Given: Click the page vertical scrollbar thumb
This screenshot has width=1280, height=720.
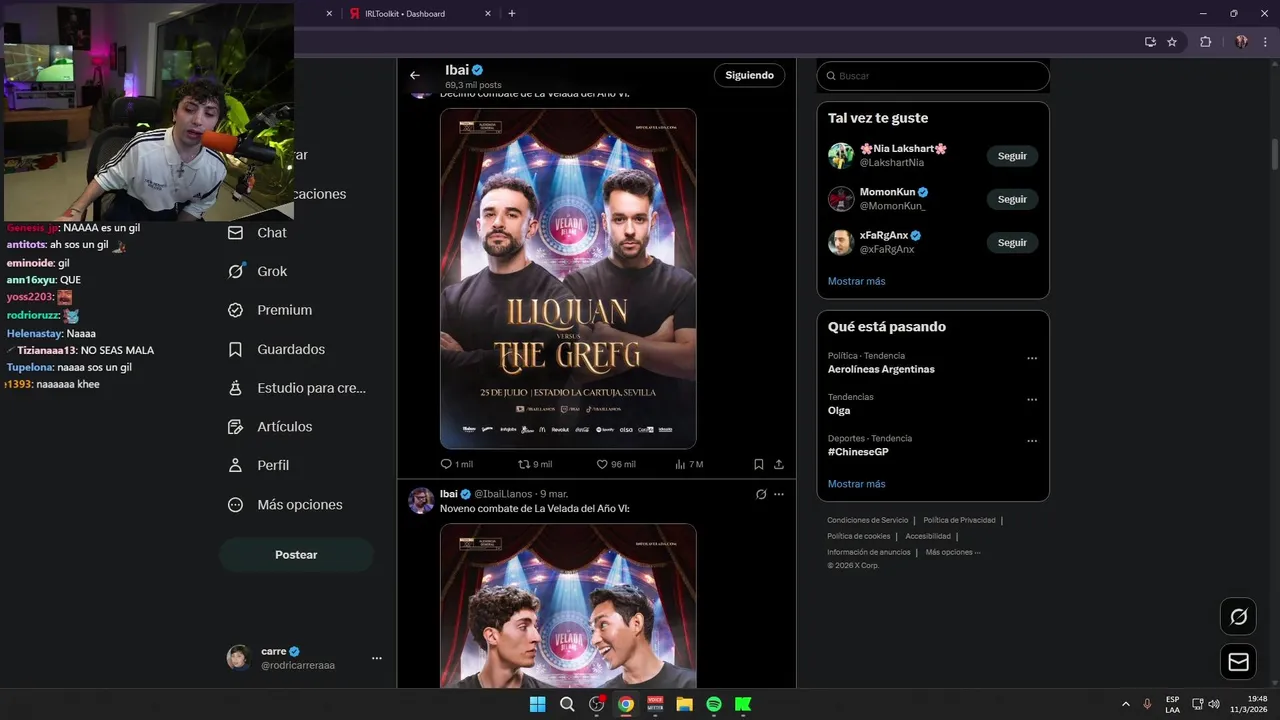Looking at the screenshot, I should point(1274,155).
